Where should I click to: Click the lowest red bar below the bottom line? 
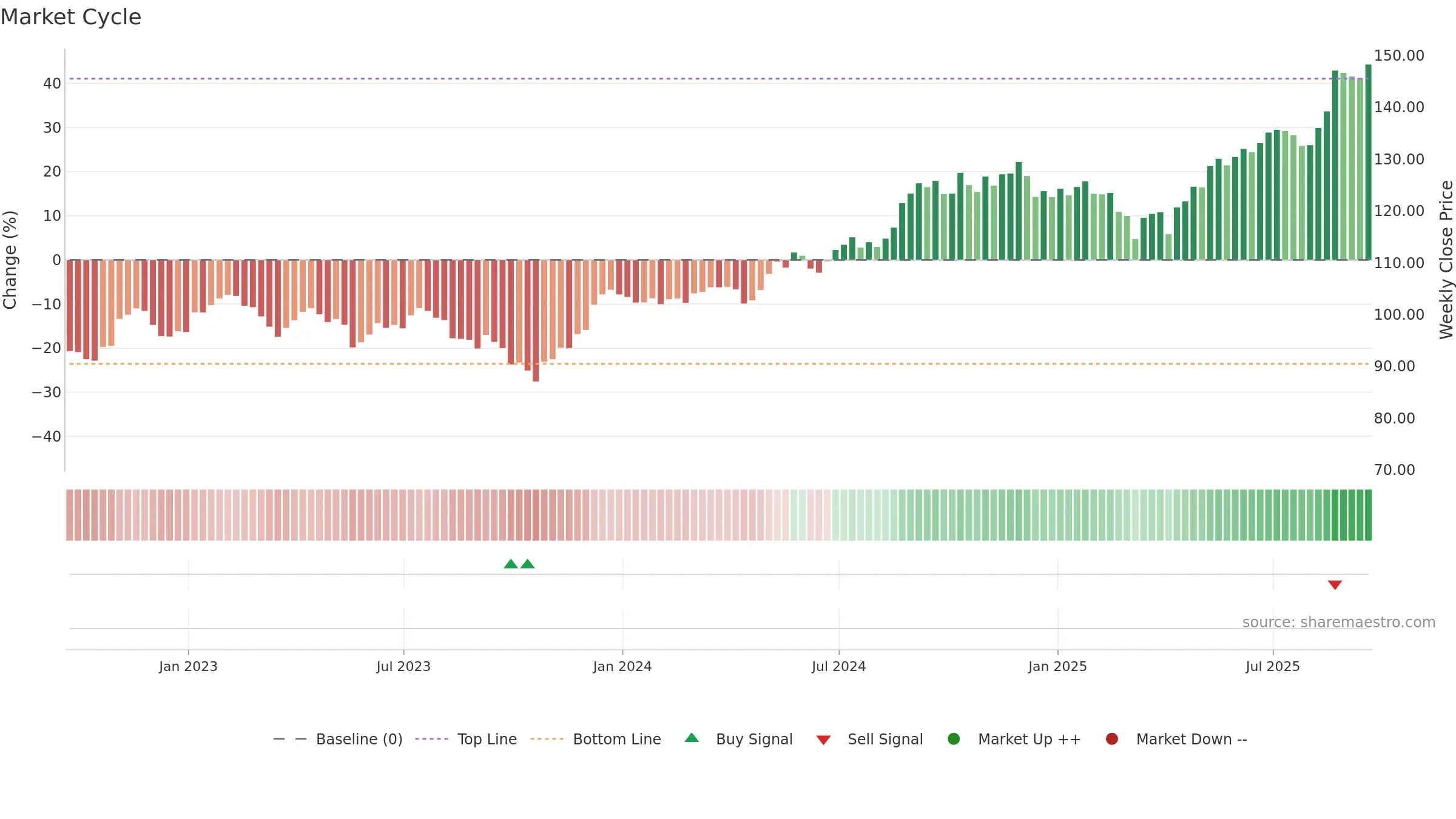coord(536,320)
